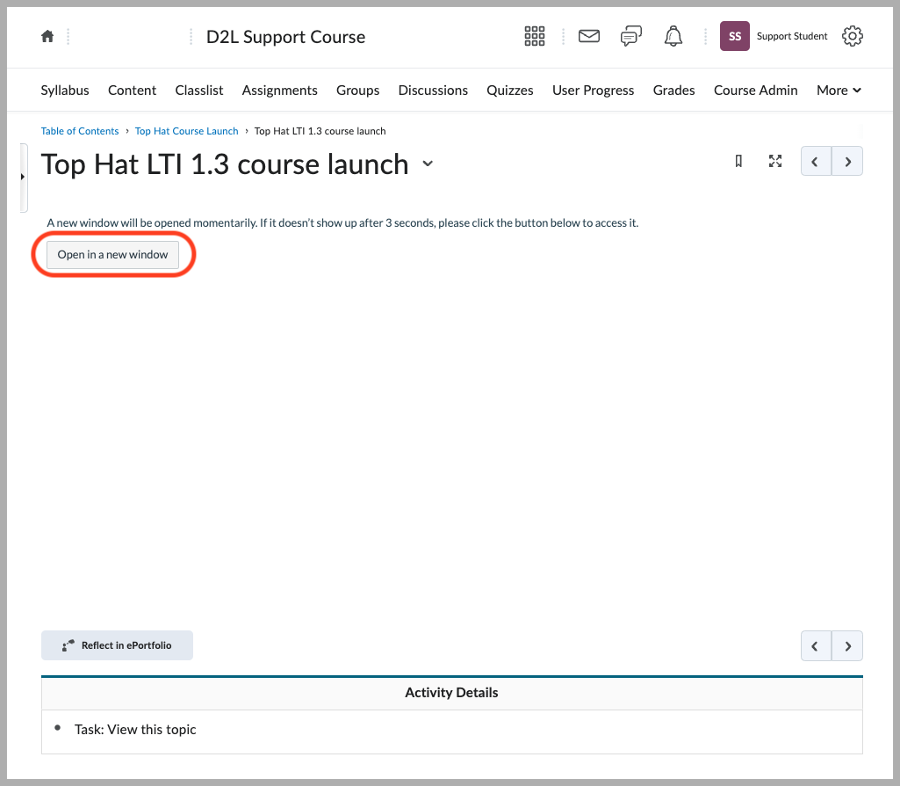900x786 pixels.
Task: Open the Top Hat LTI 1.3 title dropdown
Action: coord(428,164)
